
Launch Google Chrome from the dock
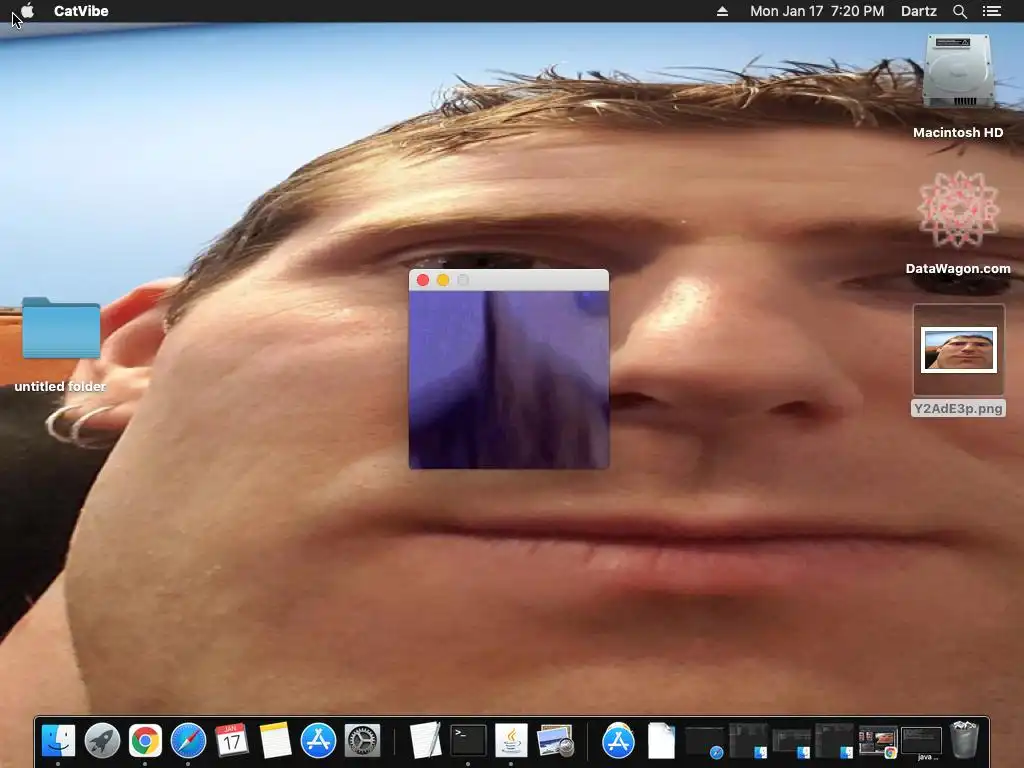[x=145, y=741]
